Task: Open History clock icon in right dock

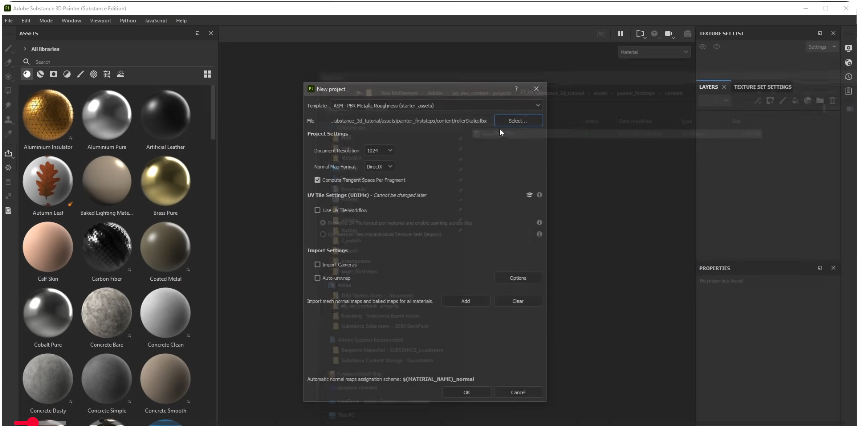Action: click(x=849, y=77)
